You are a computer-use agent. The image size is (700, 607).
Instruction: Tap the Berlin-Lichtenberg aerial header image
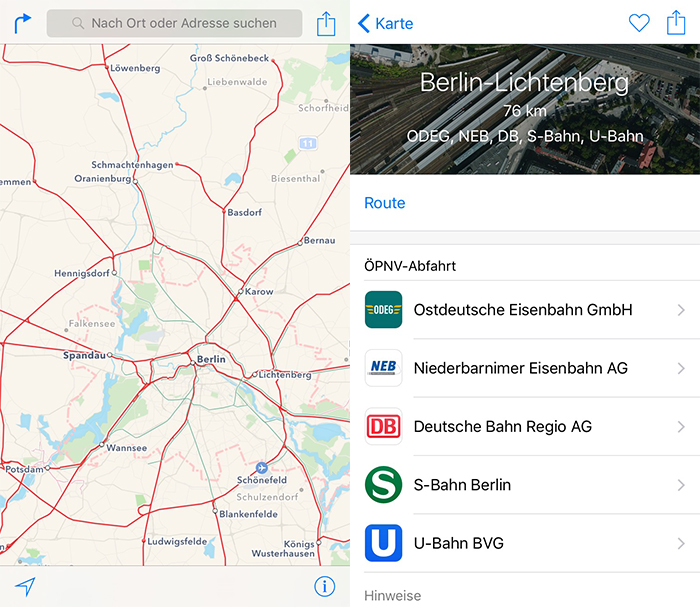pos(525,109)
